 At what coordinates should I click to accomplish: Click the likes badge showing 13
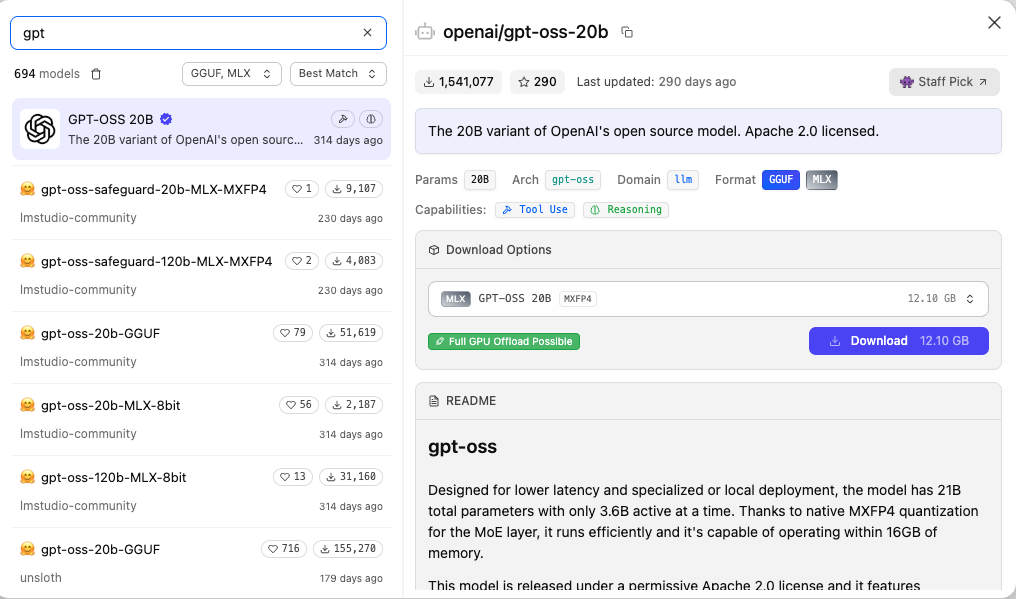pyautogui.click(x=293, y=477)
